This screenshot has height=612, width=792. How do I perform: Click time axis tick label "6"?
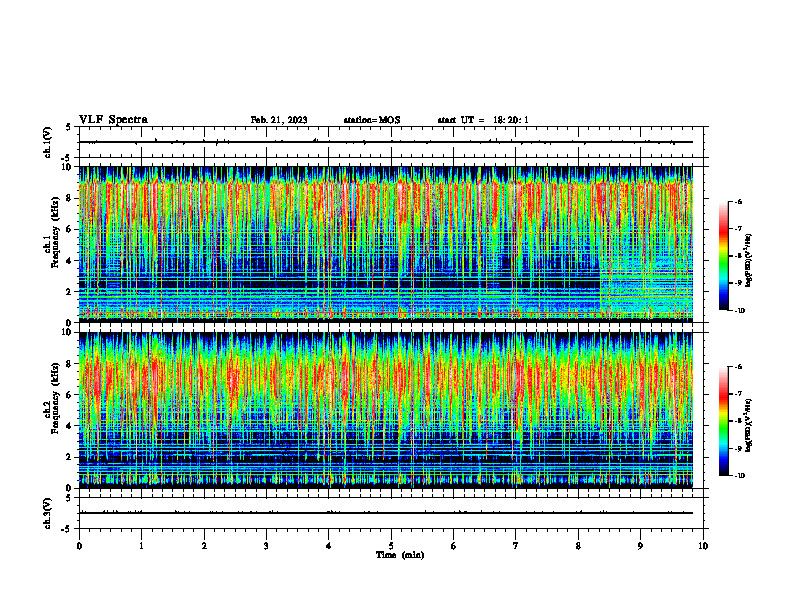coord(454,546)
